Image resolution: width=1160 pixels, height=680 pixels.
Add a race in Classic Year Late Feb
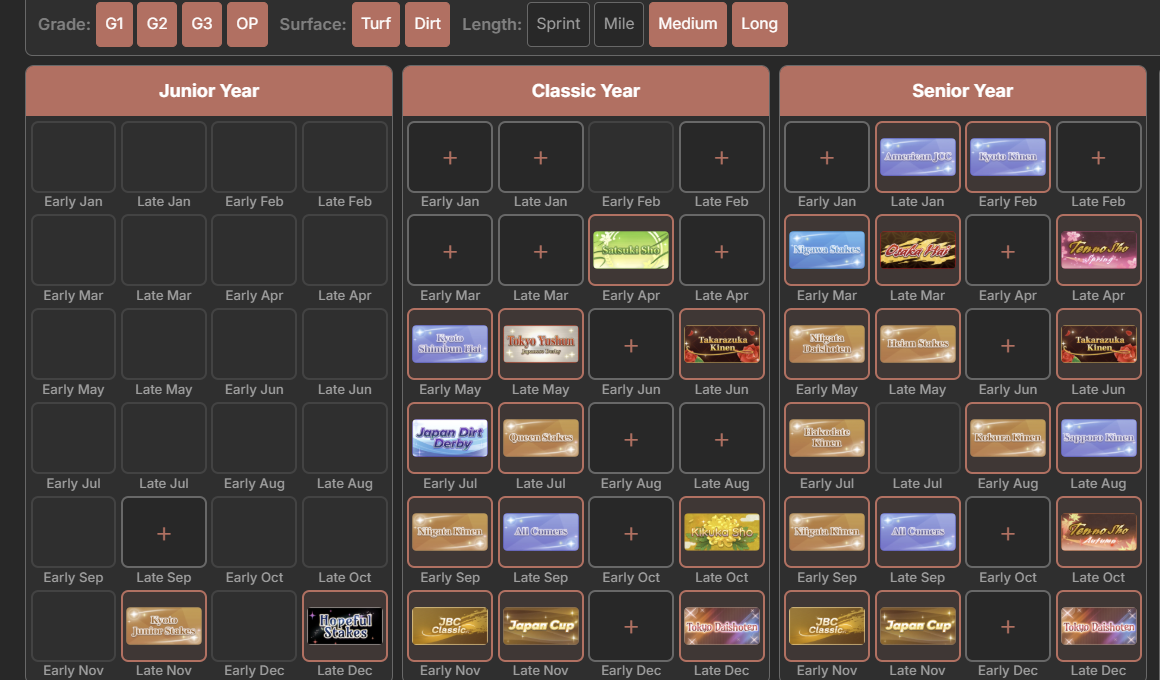click(x=721, y=157)
